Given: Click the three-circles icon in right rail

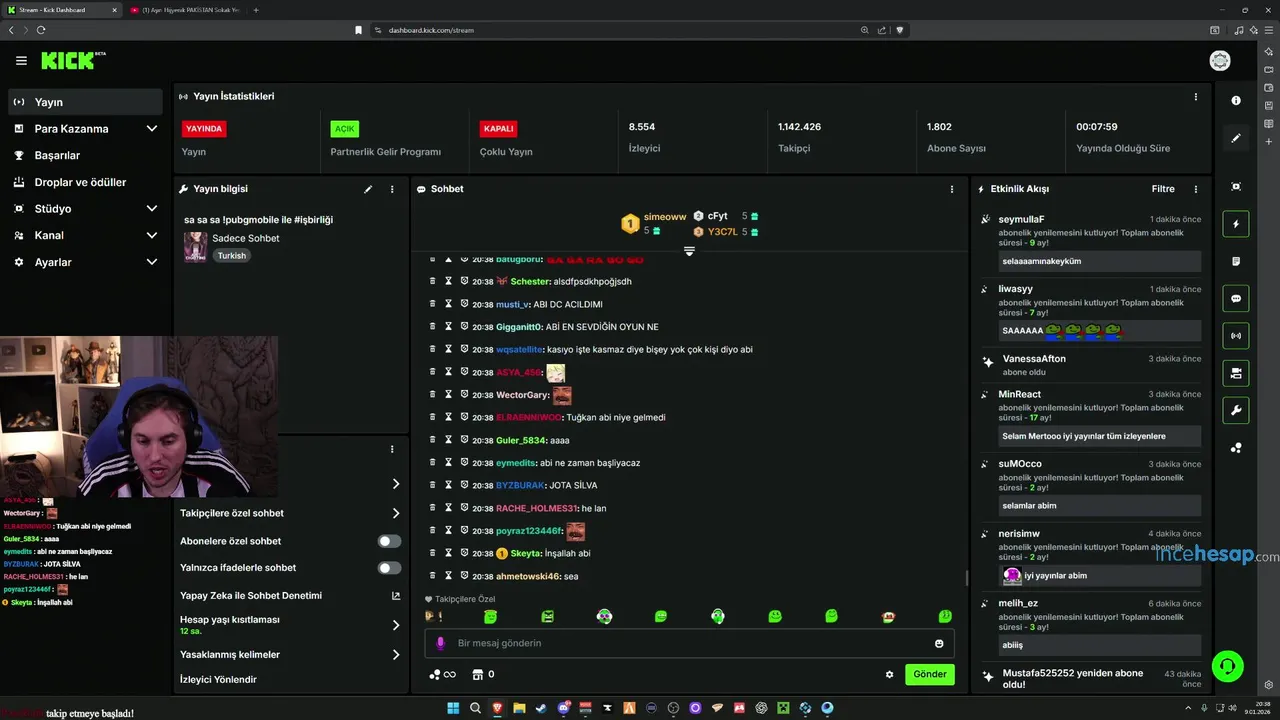Looking at the screenshot, I should click(x=1236, y=448).
